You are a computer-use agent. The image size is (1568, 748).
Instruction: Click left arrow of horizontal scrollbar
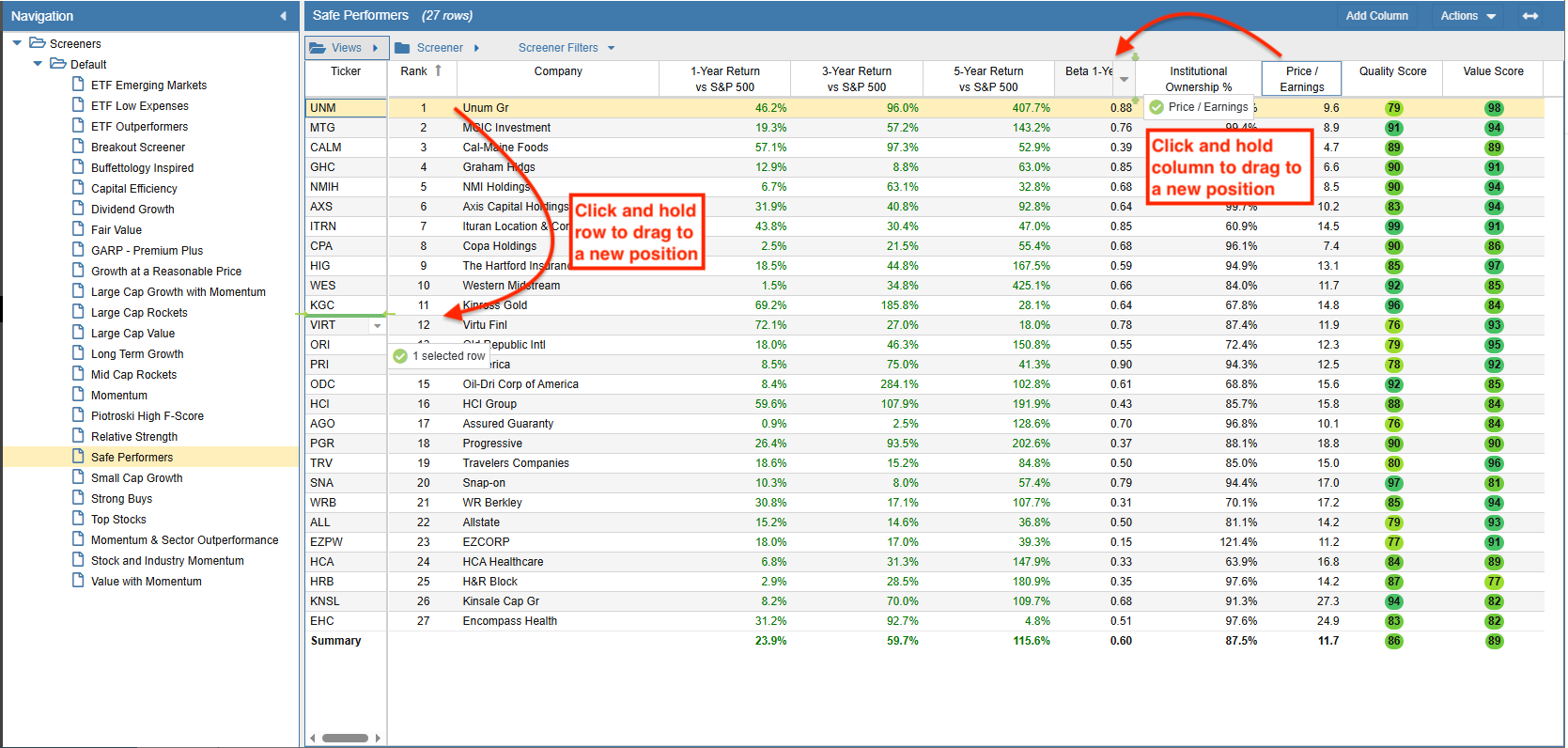tap(313, 739)
